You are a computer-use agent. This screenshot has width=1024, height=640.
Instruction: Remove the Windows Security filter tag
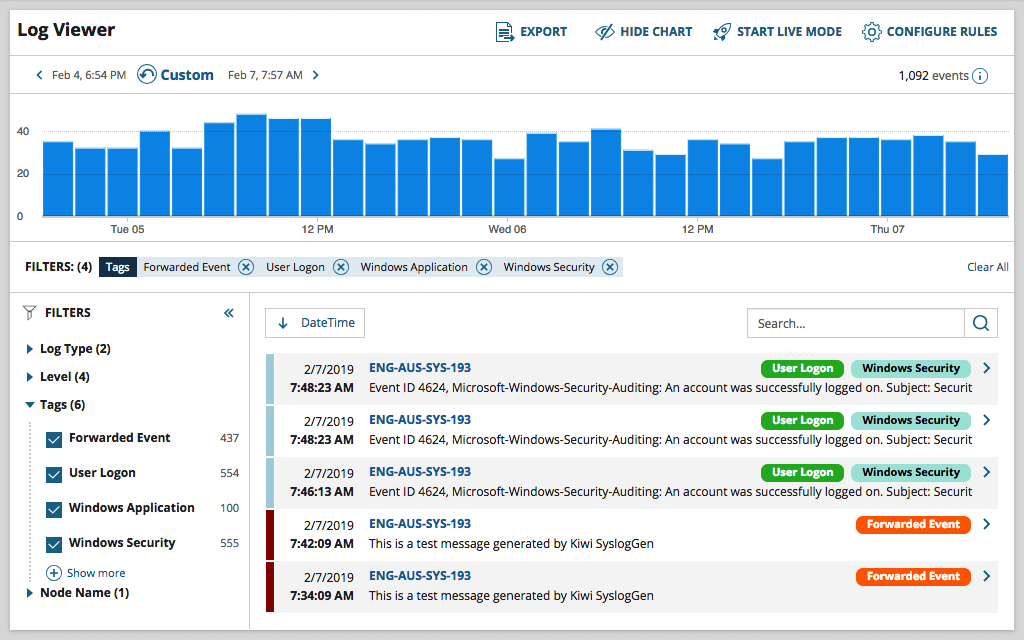pyautogui.click(x=609, y=267)
